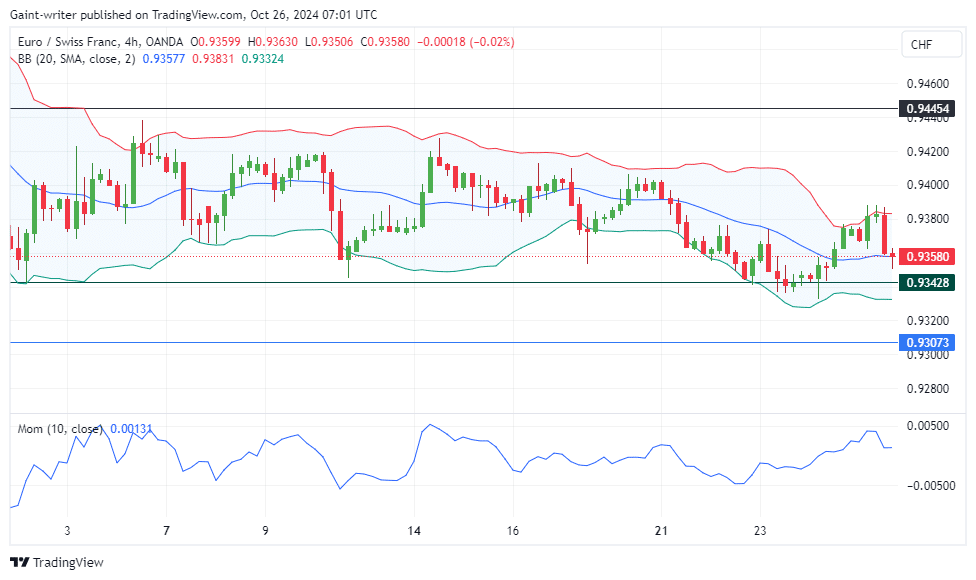Click the 0.94000 price axis label
This screenshot has width=976, height=580.
coord(927,185)
